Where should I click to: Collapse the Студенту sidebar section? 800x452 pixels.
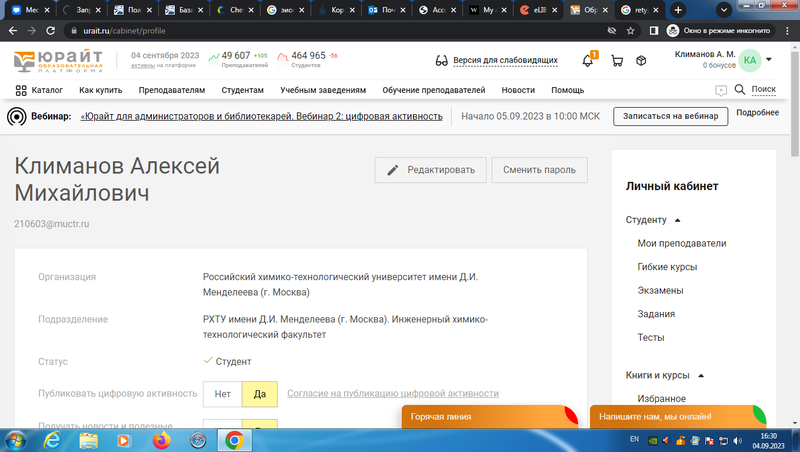pos(677,219)
